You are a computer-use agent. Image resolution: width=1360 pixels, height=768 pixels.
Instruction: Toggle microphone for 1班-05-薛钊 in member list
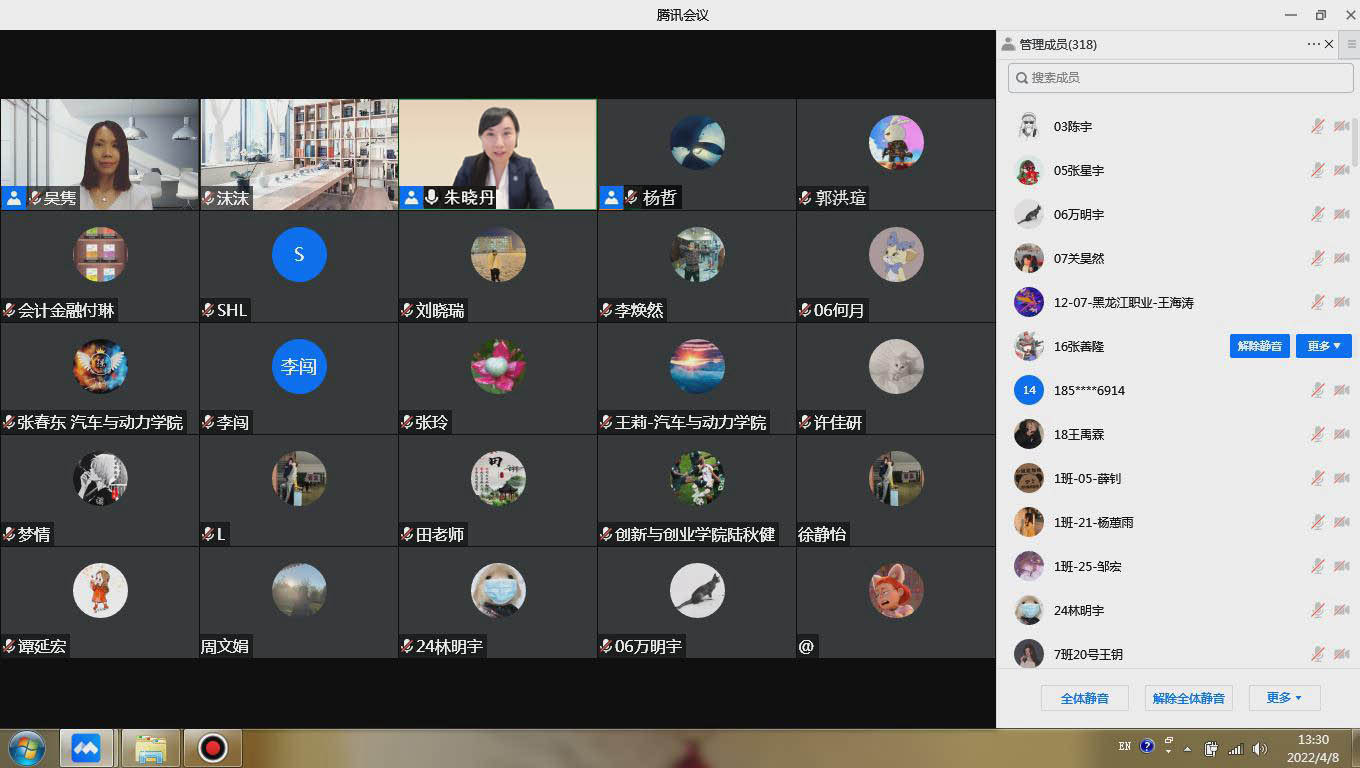click(x=1318, y=479)
